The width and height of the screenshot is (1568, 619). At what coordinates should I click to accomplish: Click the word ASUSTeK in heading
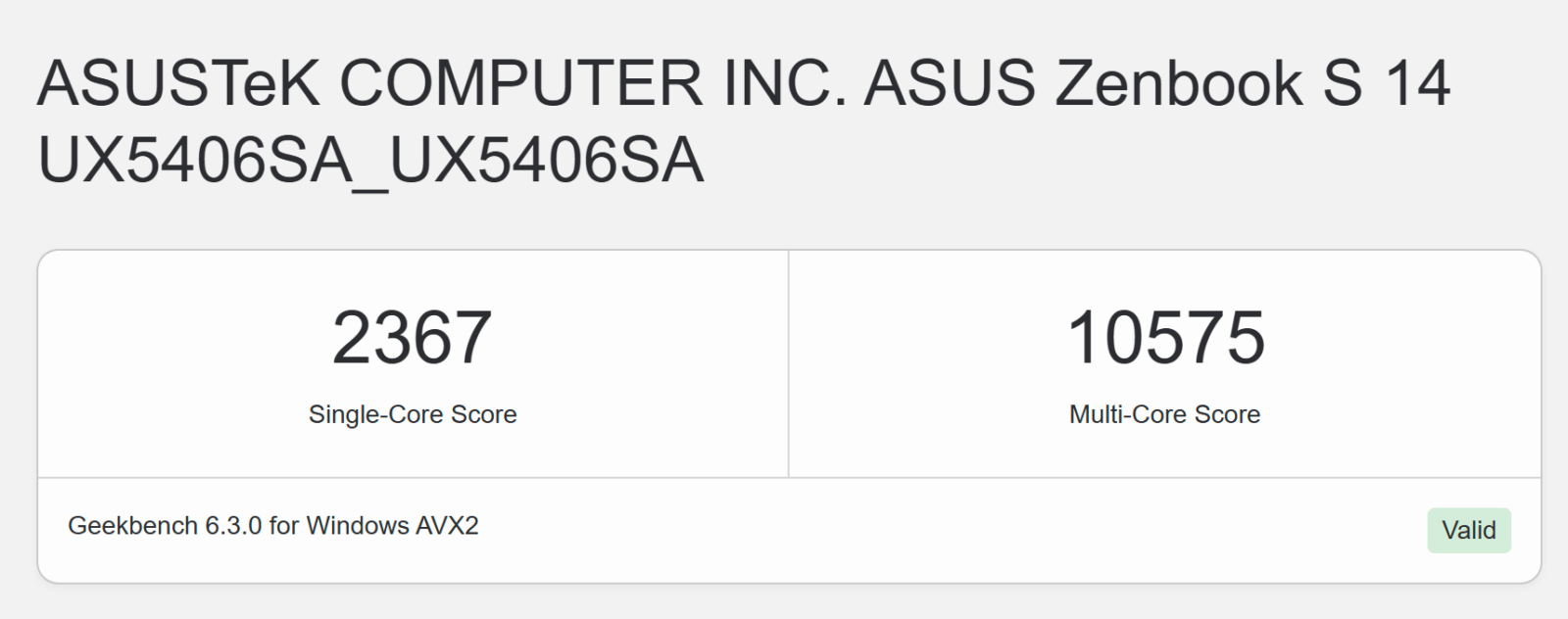tap(178, 83)
